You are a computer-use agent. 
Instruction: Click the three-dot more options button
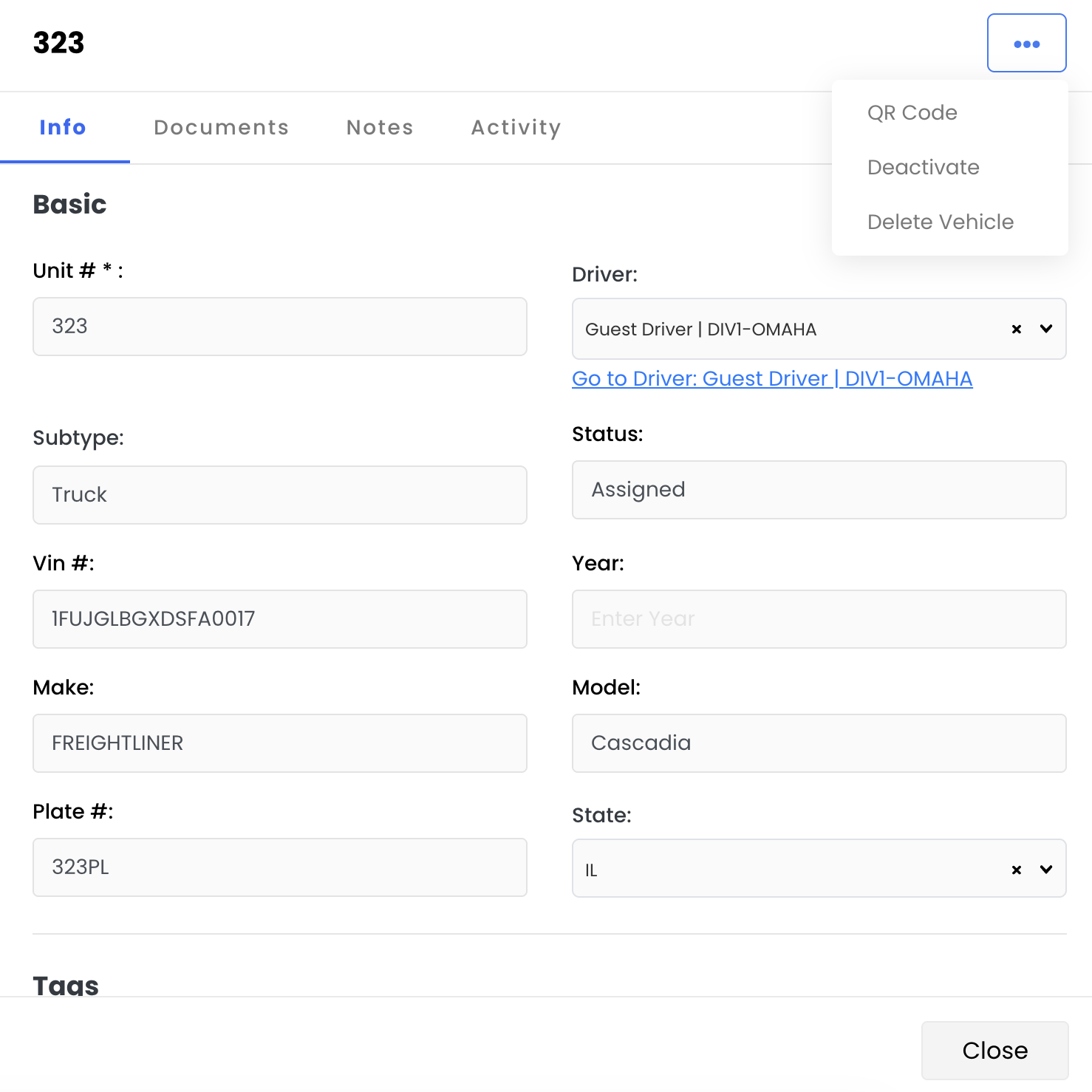click(x=1026, y=44)
